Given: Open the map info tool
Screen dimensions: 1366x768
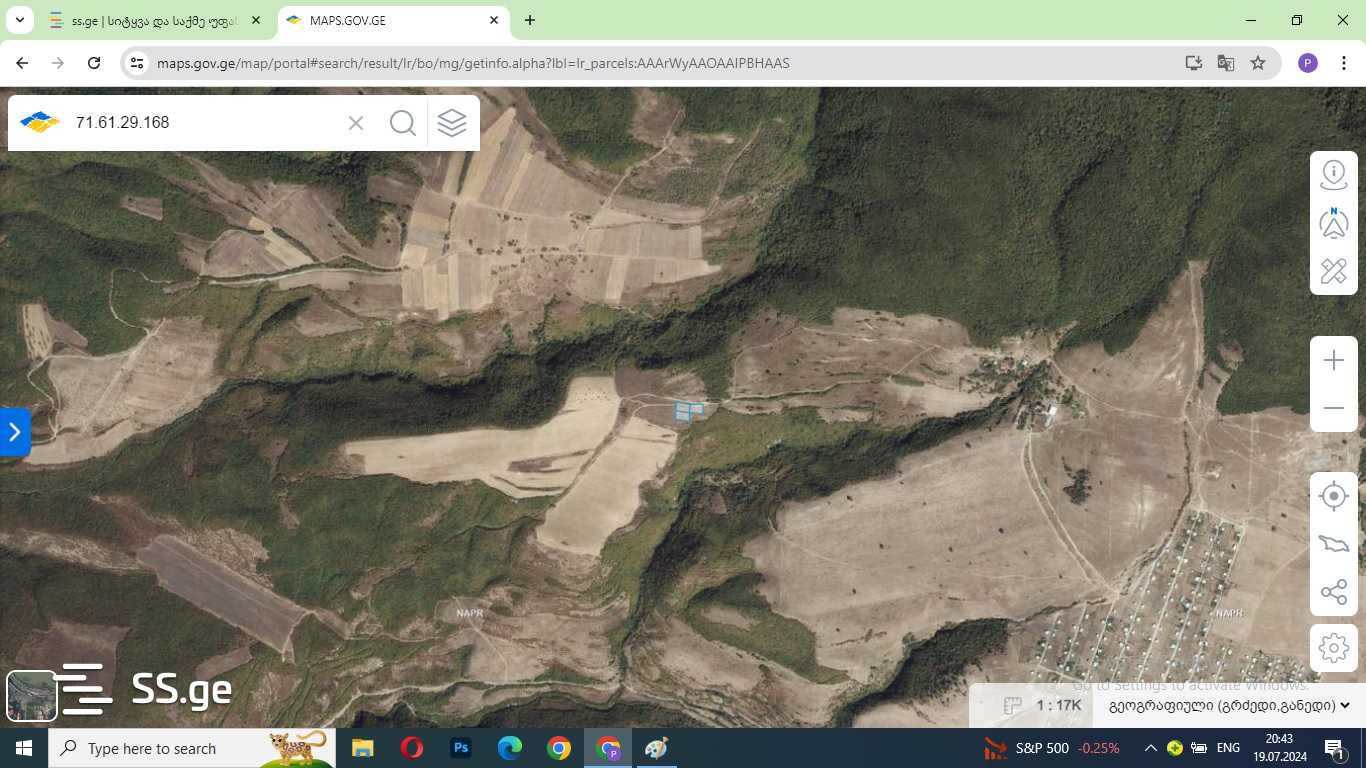Looking at the screenshot, I should (x=1333, y=174).
